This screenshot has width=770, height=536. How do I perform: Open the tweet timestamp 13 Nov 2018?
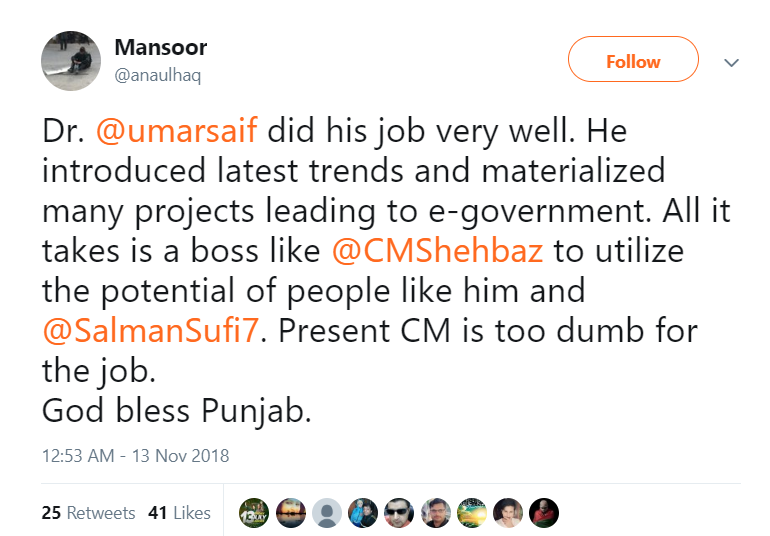point(136,456)
